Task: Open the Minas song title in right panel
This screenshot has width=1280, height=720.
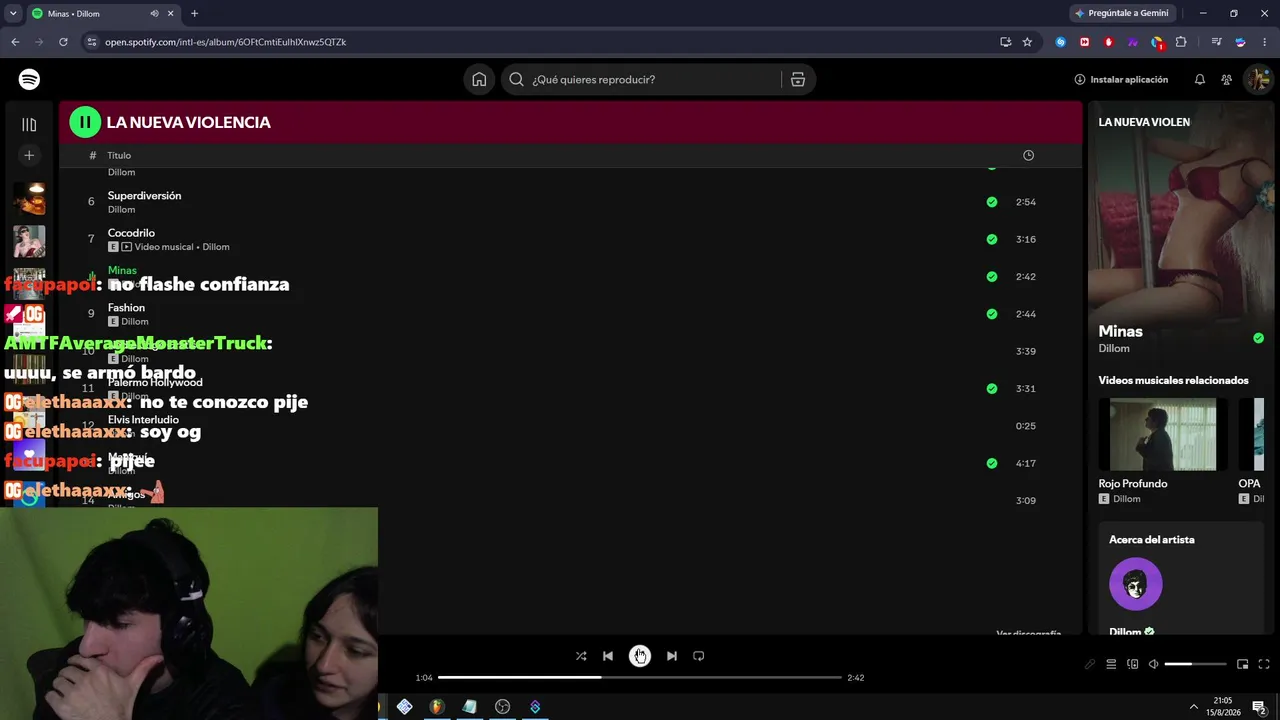Action: [1120, 331]
